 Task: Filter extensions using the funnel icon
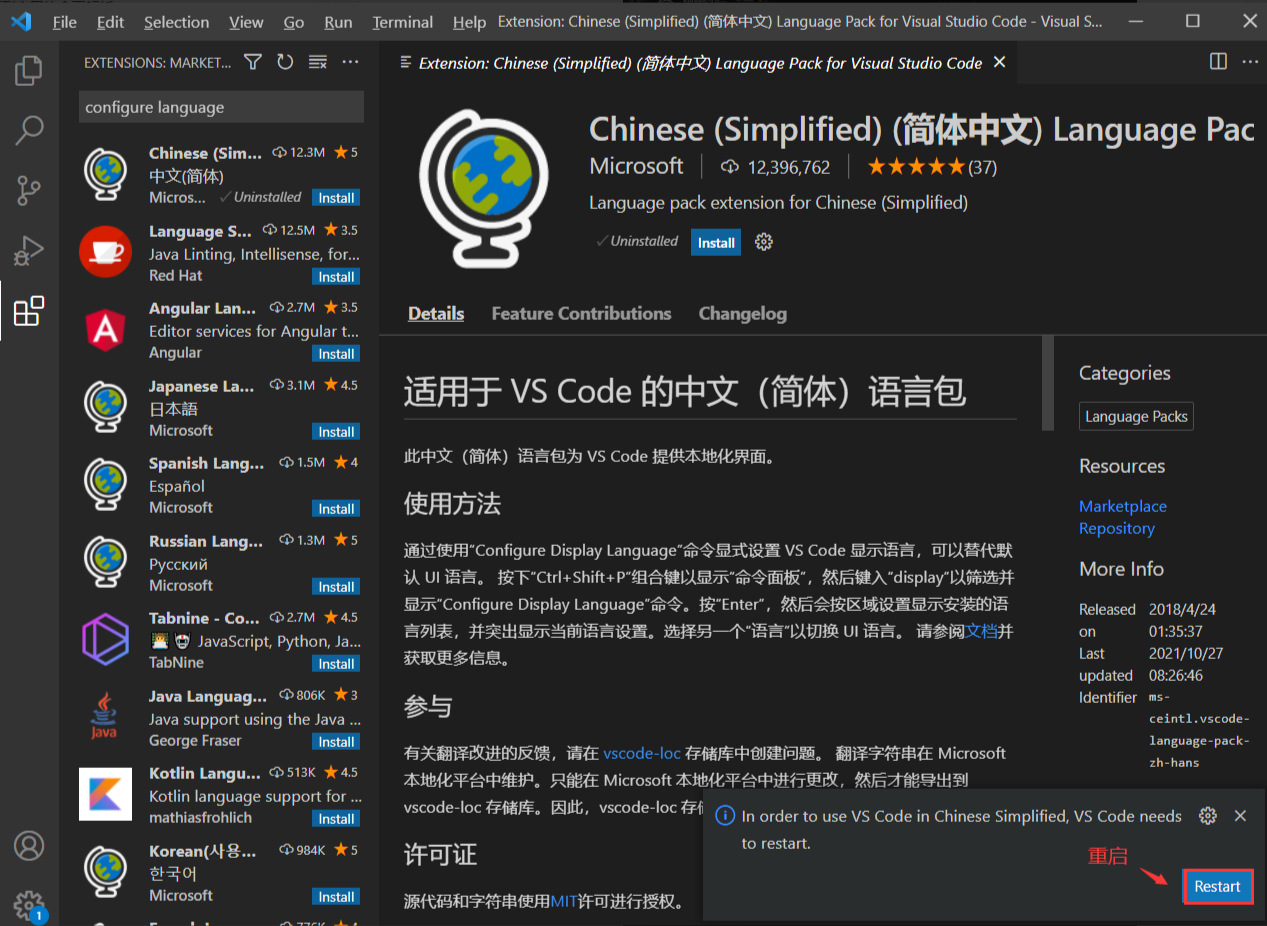253,62
